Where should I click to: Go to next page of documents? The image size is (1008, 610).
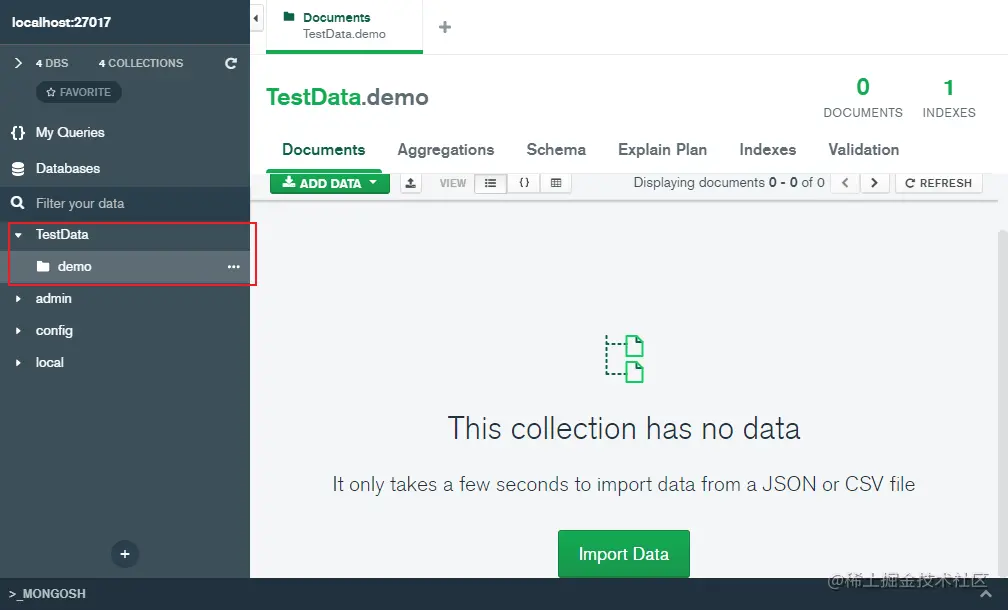[874, 183]
